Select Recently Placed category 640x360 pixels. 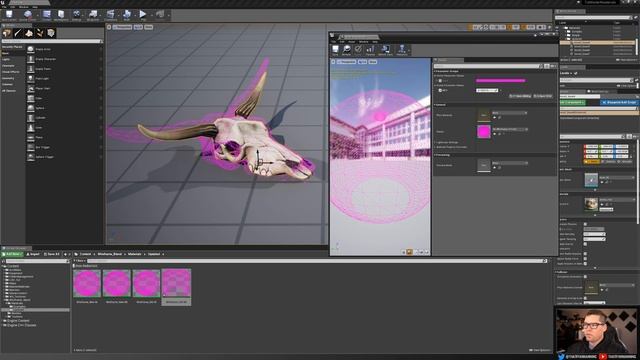pos(12,47)
